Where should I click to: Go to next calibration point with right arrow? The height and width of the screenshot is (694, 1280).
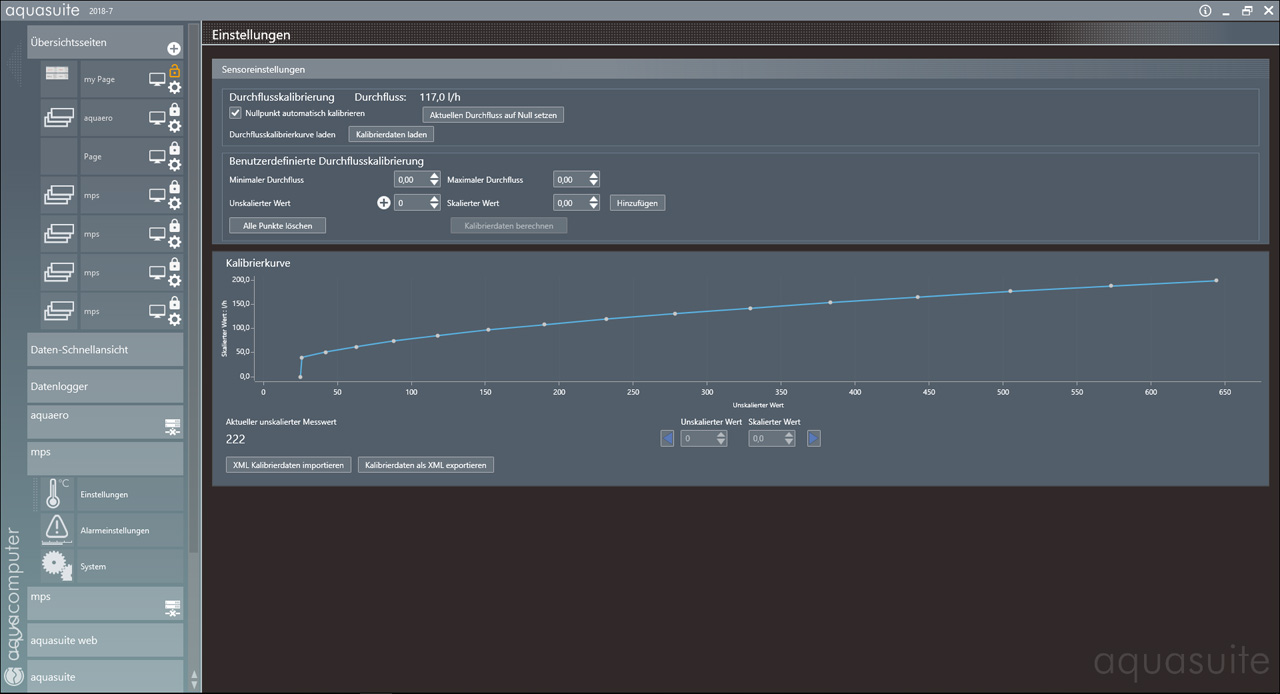click(814, 438)
